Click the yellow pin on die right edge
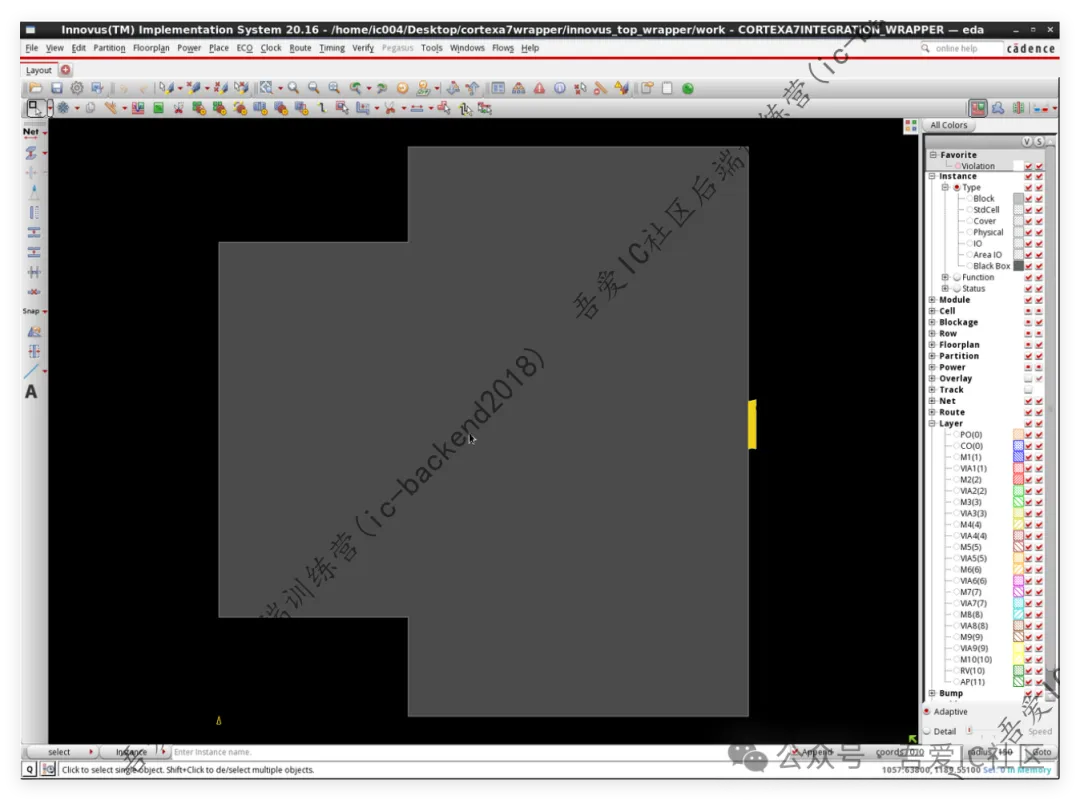 tap(752, 424)
